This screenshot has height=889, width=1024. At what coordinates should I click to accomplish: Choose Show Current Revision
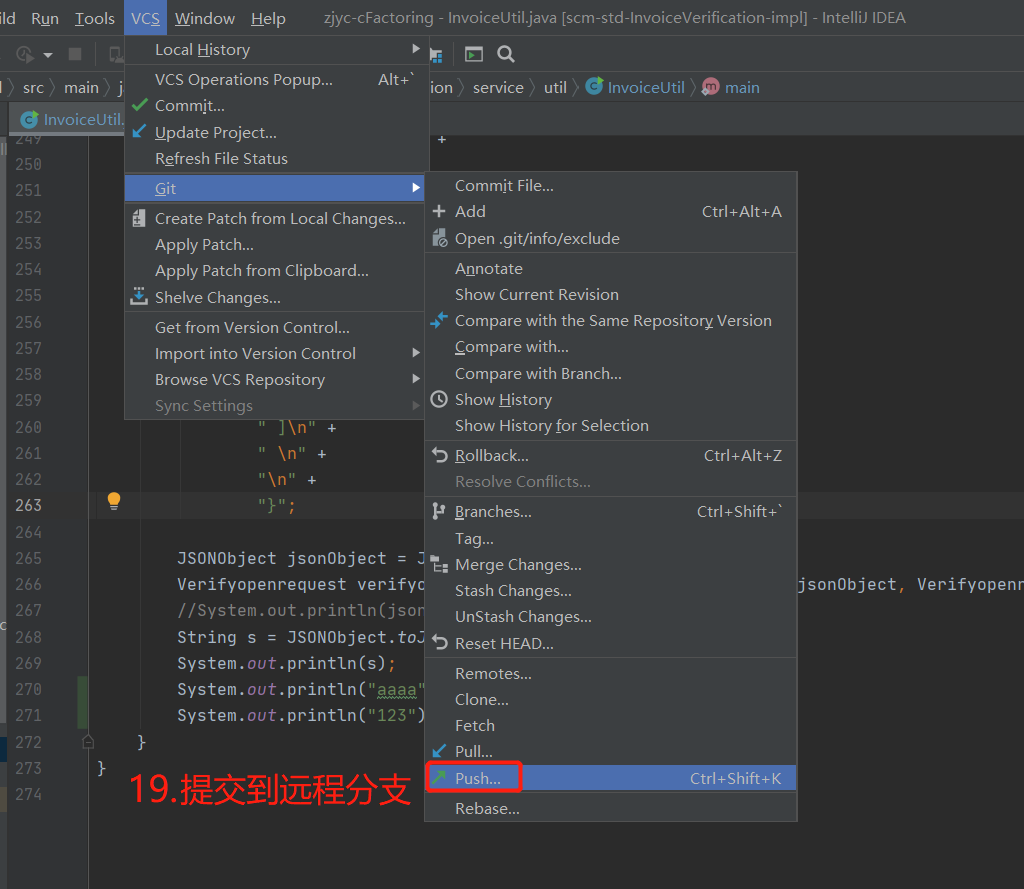pos(611,294)
